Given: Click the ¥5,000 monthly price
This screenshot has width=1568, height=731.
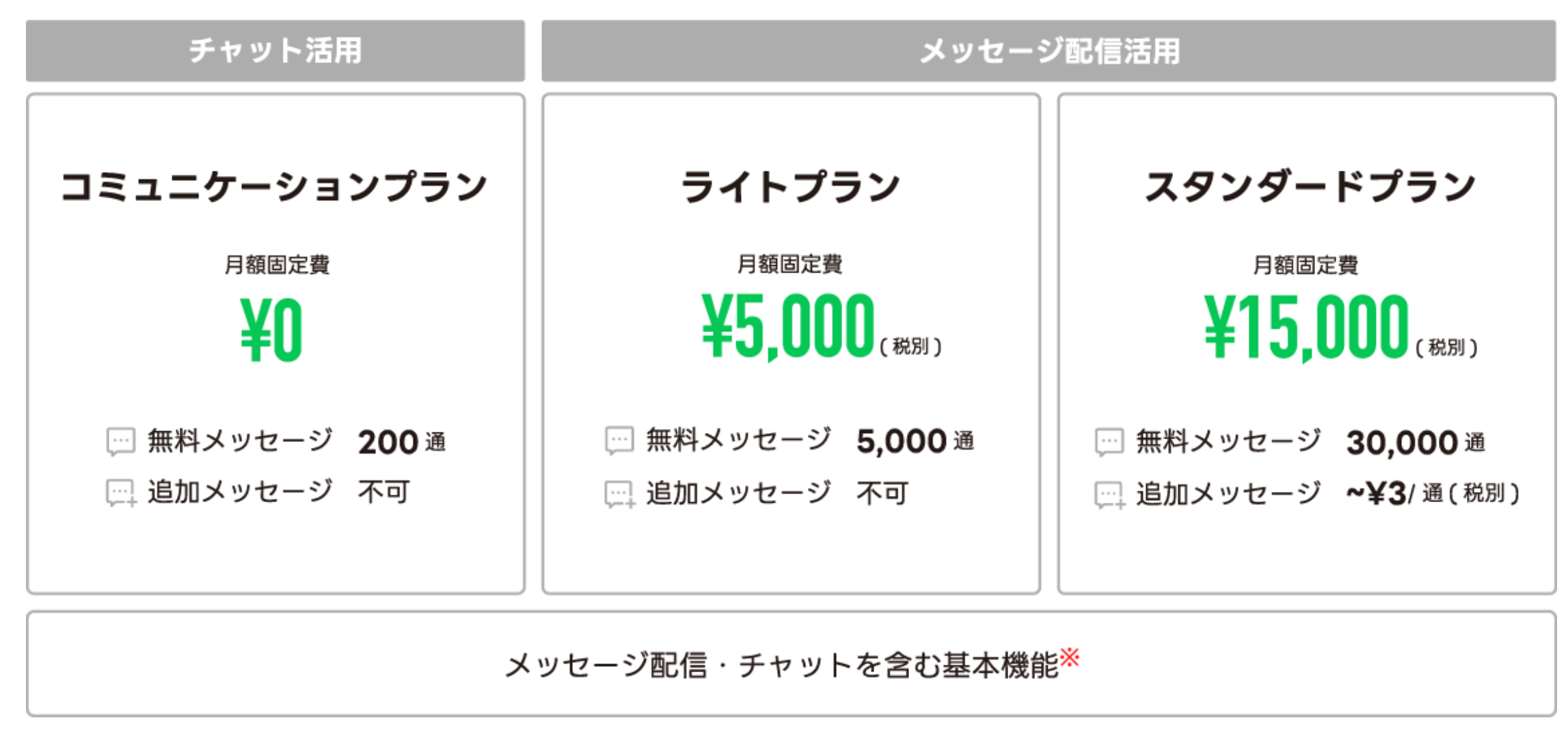Looking at the screenshot, I should click(788, 326).
